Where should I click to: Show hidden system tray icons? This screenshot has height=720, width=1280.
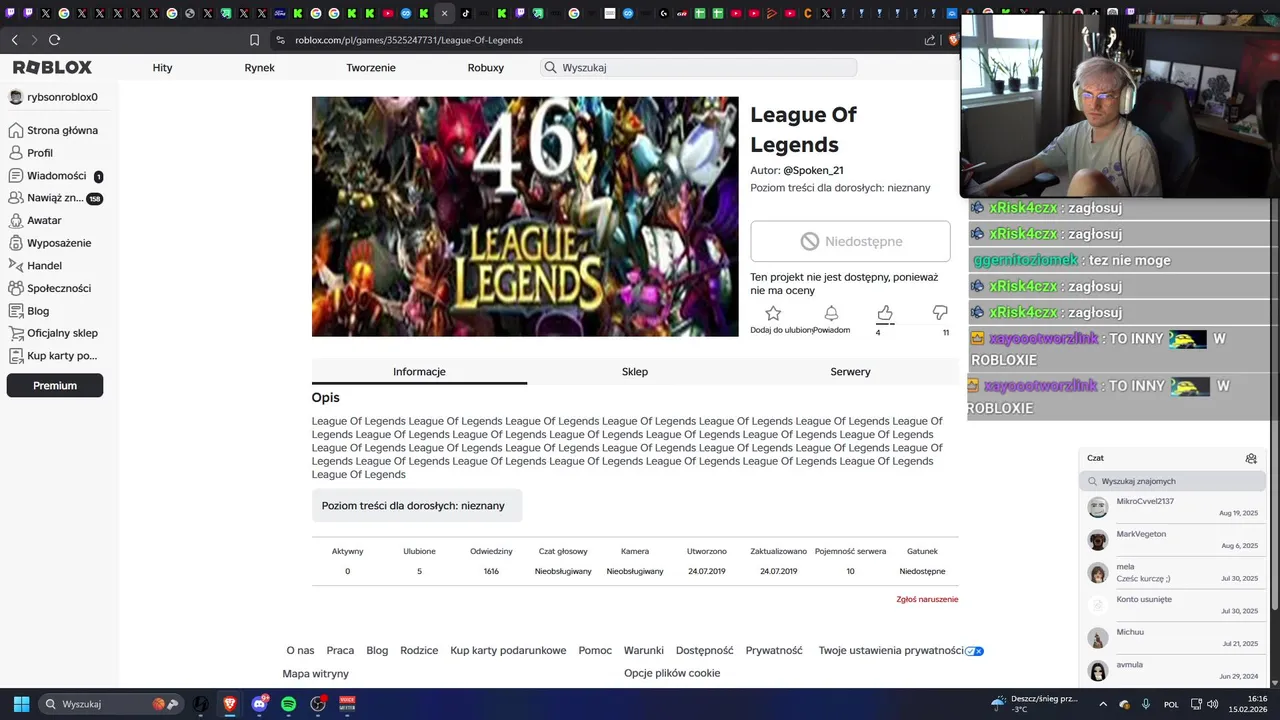(1103, 704)
